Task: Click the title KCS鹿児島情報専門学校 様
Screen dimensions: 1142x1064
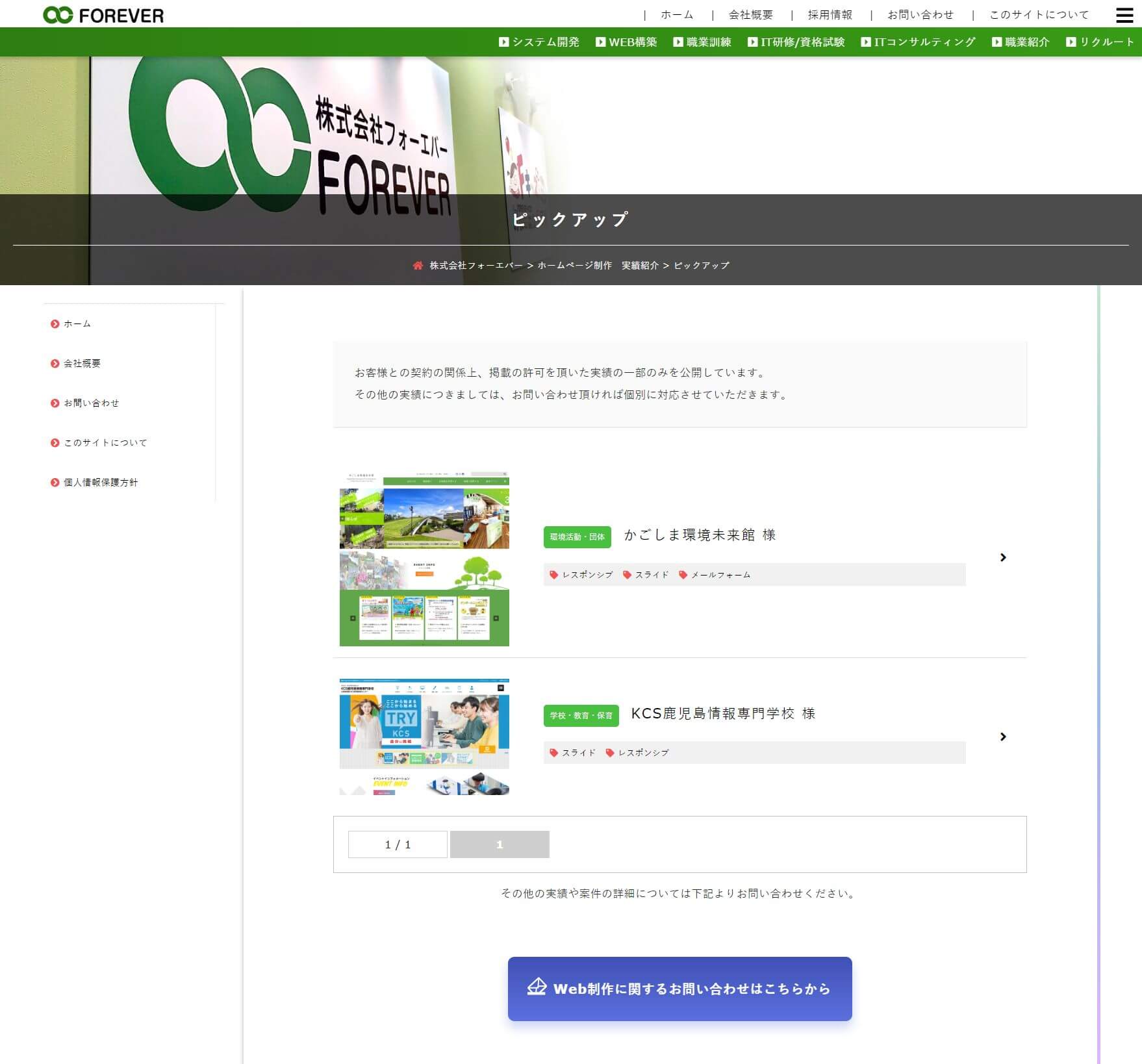Action: tap(723, 713)
